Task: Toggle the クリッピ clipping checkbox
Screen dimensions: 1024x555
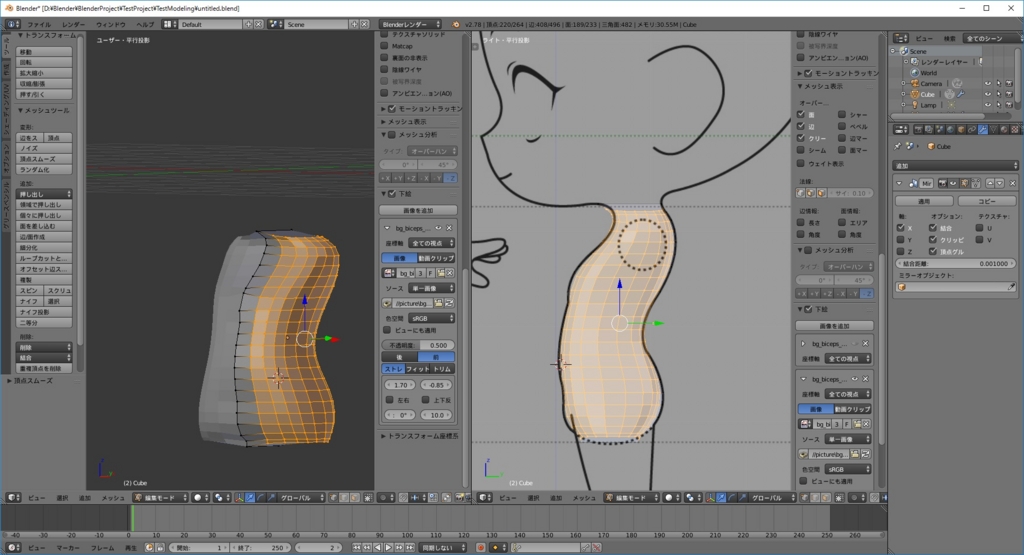Action: point(933,240)
